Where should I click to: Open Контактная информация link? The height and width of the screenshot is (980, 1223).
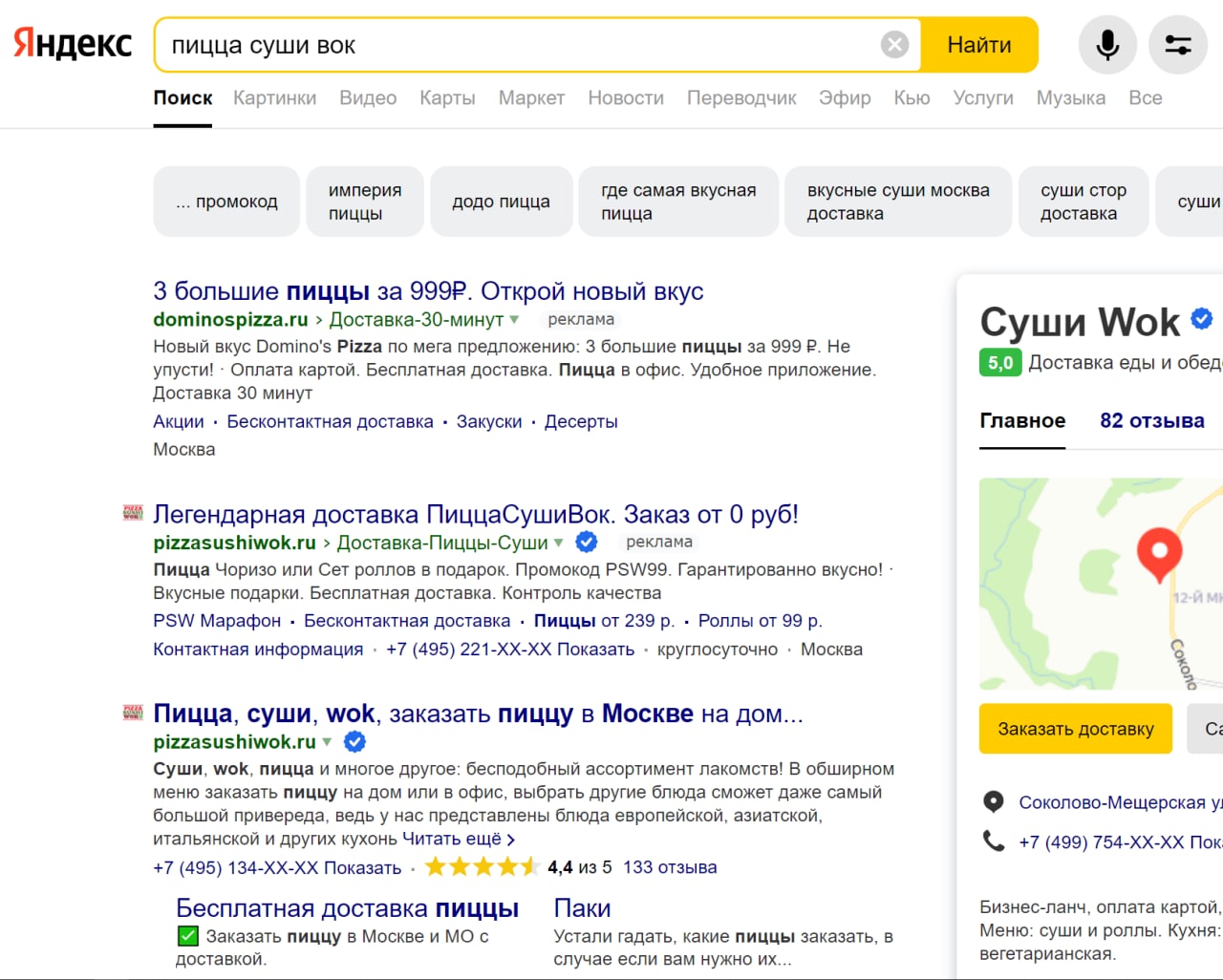tap(258, 650)
